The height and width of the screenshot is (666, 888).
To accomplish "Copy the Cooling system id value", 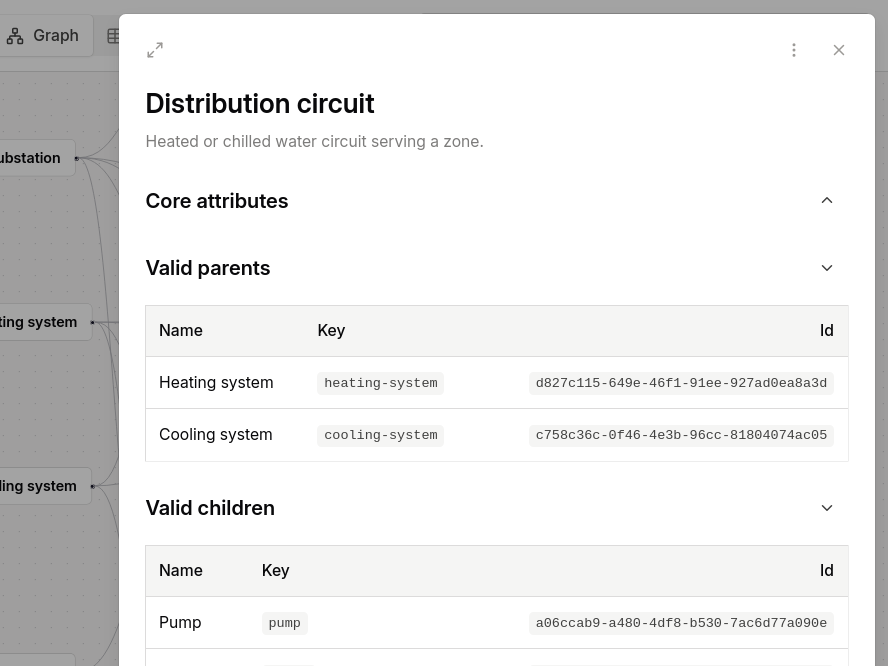I will [x=681, y=435].
